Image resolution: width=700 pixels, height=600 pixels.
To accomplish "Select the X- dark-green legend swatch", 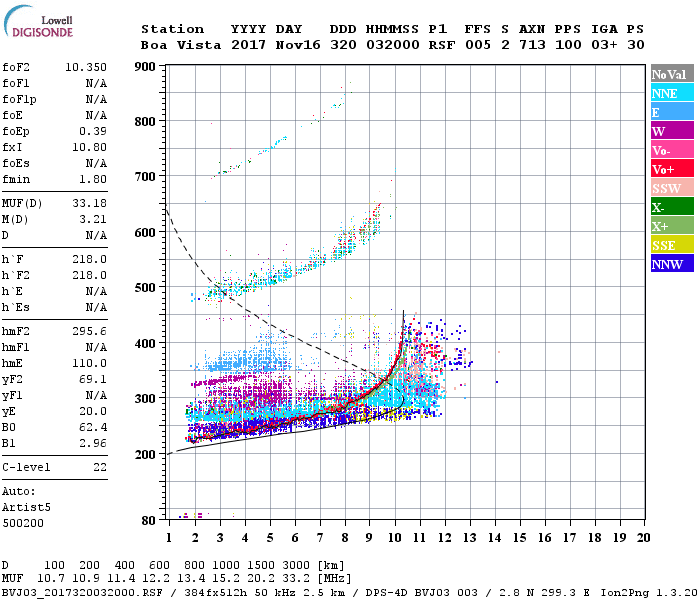I will coord(672,207).
